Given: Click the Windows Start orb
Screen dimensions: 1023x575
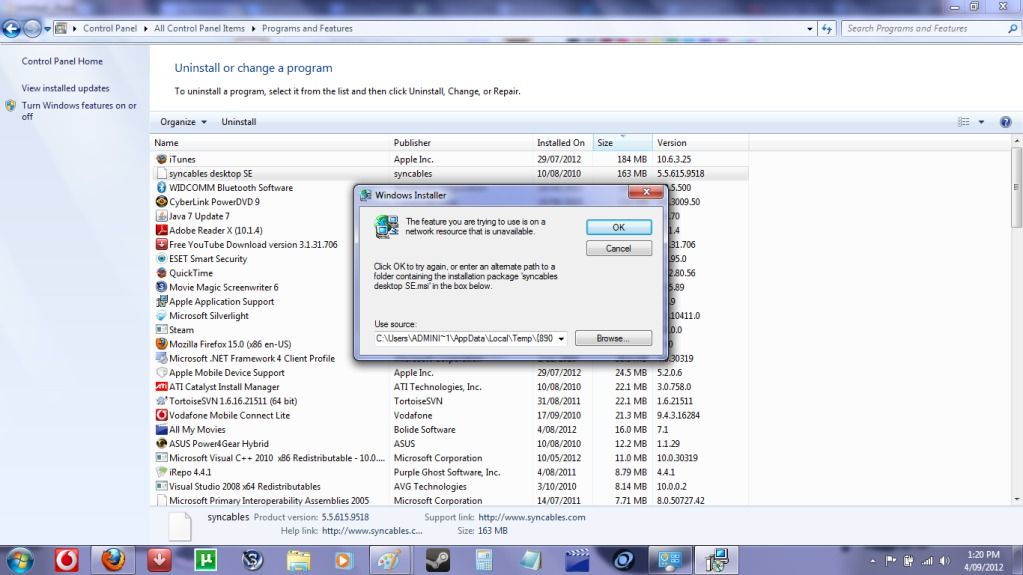Looking at the screenshot, I should [x=19, y=561].
